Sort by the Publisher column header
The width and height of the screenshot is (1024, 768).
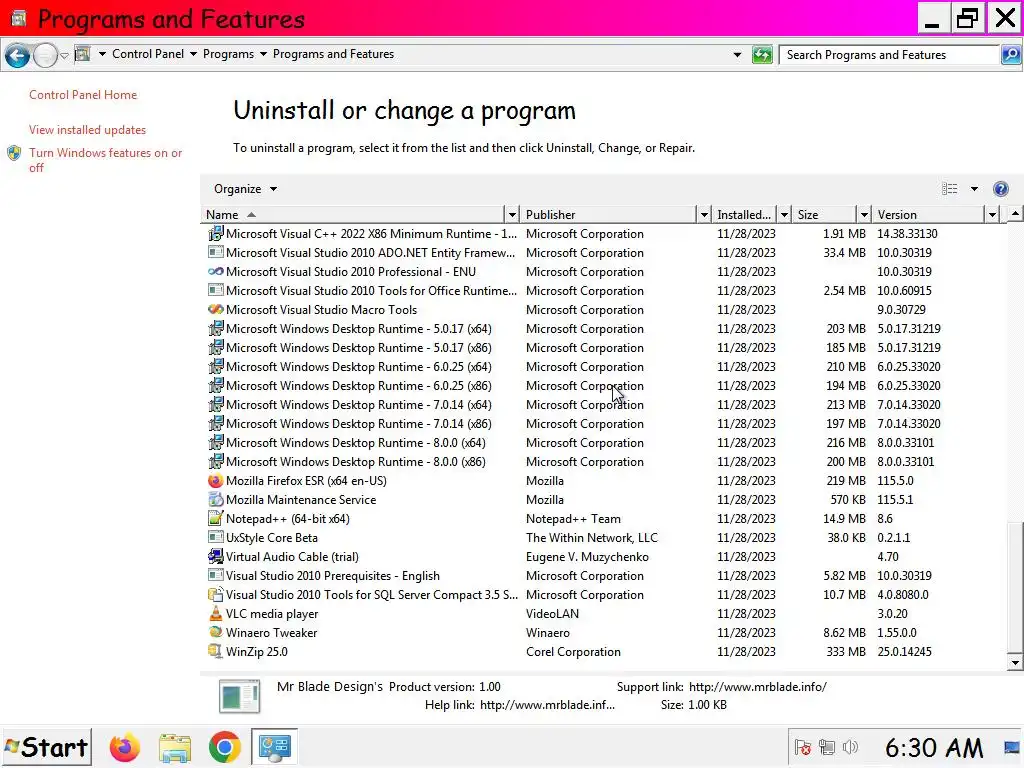pos(609,214)
